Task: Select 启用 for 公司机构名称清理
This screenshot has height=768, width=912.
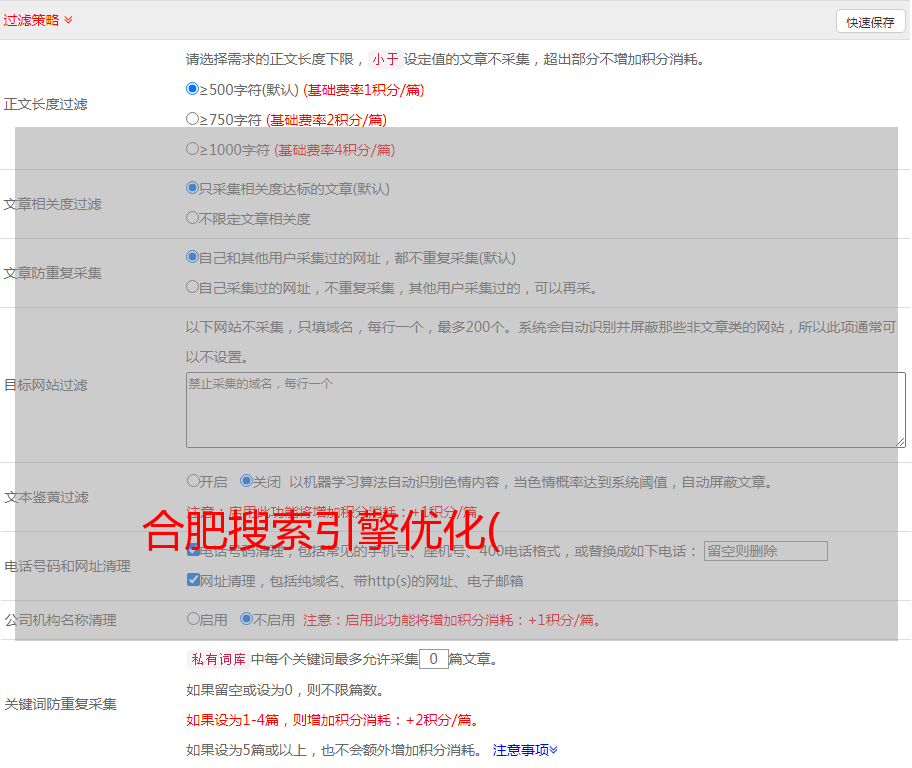Action: coord(193,619)
